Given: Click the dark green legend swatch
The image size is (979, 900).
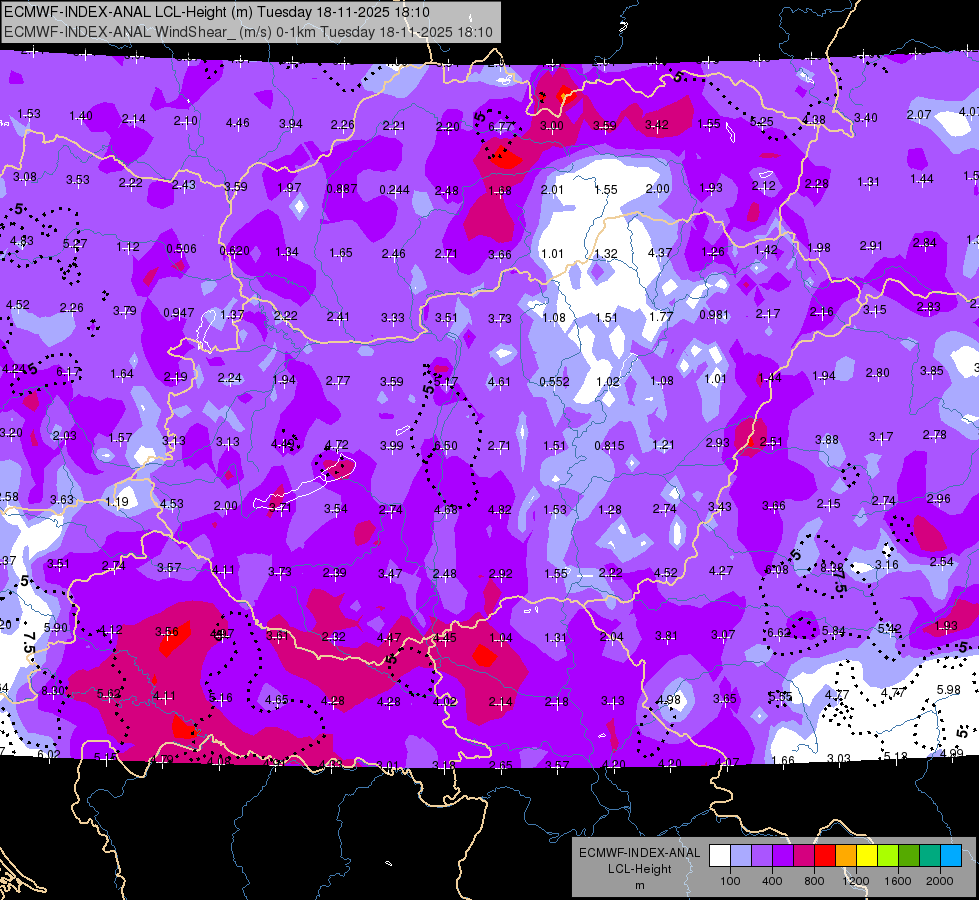Looking at the screenshot, I should click(x=909, y=856).
